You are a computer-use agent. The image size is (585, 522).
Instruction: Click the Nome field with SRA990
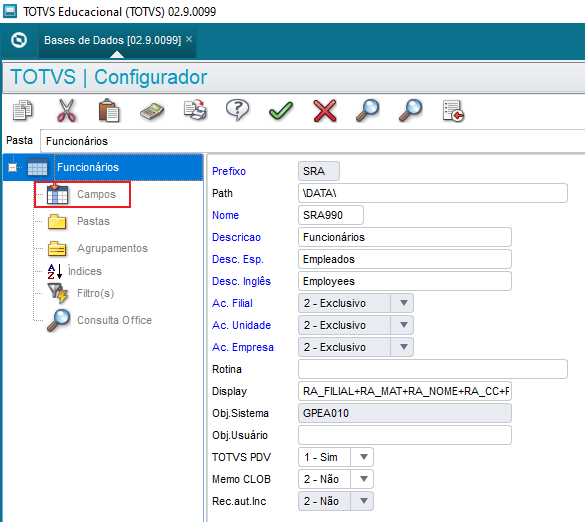coord(331,215)
